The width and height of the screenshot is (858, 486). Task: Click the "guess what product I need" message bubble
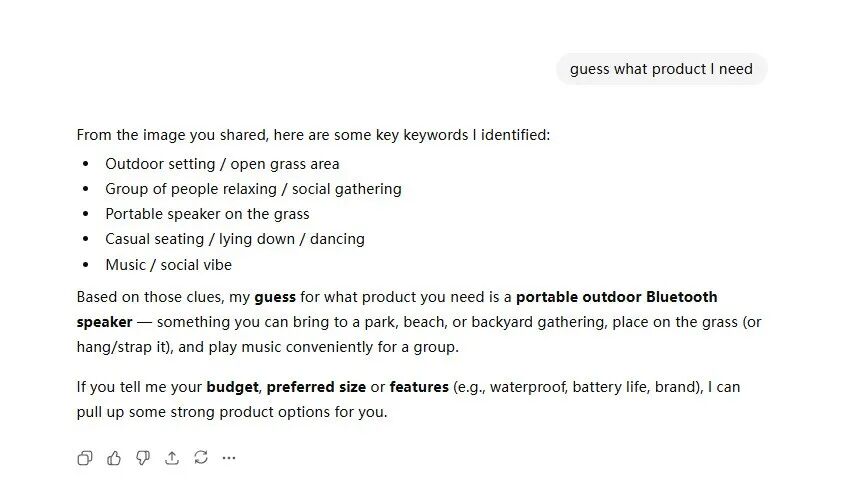[661, 69]
